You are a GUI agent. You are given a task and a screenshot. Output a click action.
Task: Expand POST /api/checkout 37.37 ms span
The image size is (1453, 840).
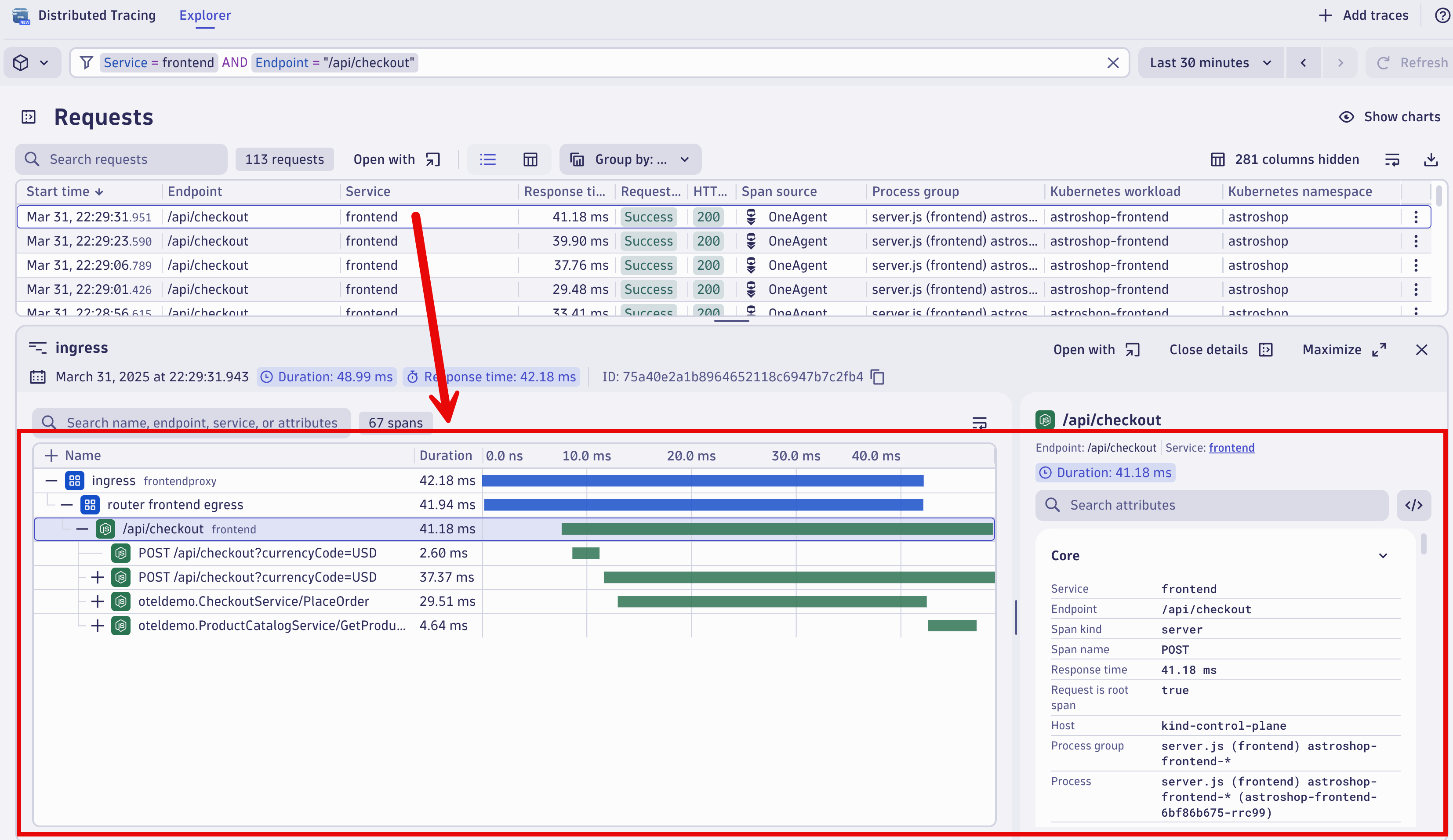click(98, 577)
